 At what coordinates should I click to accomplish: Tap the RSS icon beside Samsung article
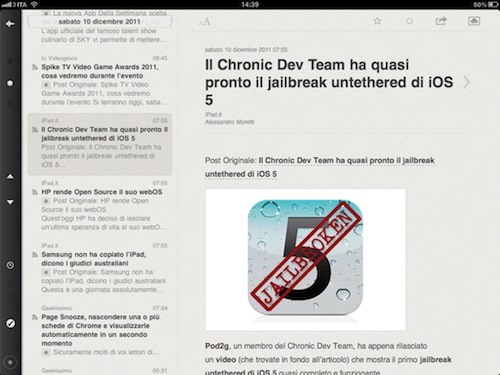click(35, 255)
